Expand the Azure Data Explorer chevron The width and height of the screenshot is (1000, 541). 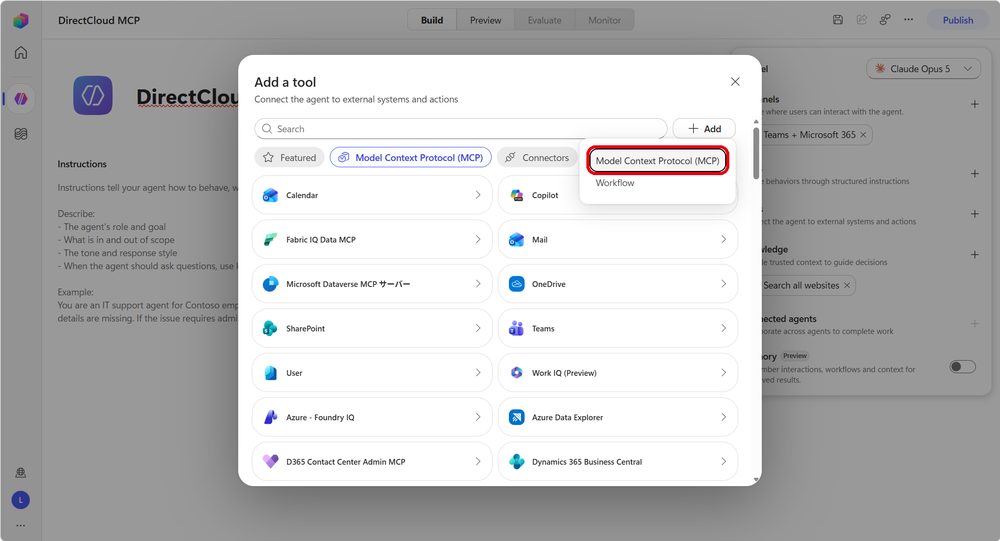[x=723, y=417]
